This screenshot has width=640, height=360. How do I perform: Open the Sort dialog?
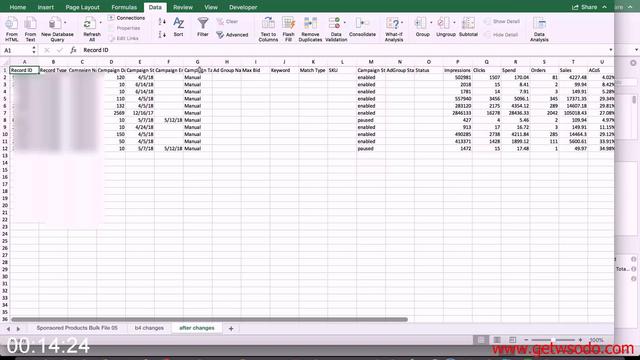coord(178,27)
